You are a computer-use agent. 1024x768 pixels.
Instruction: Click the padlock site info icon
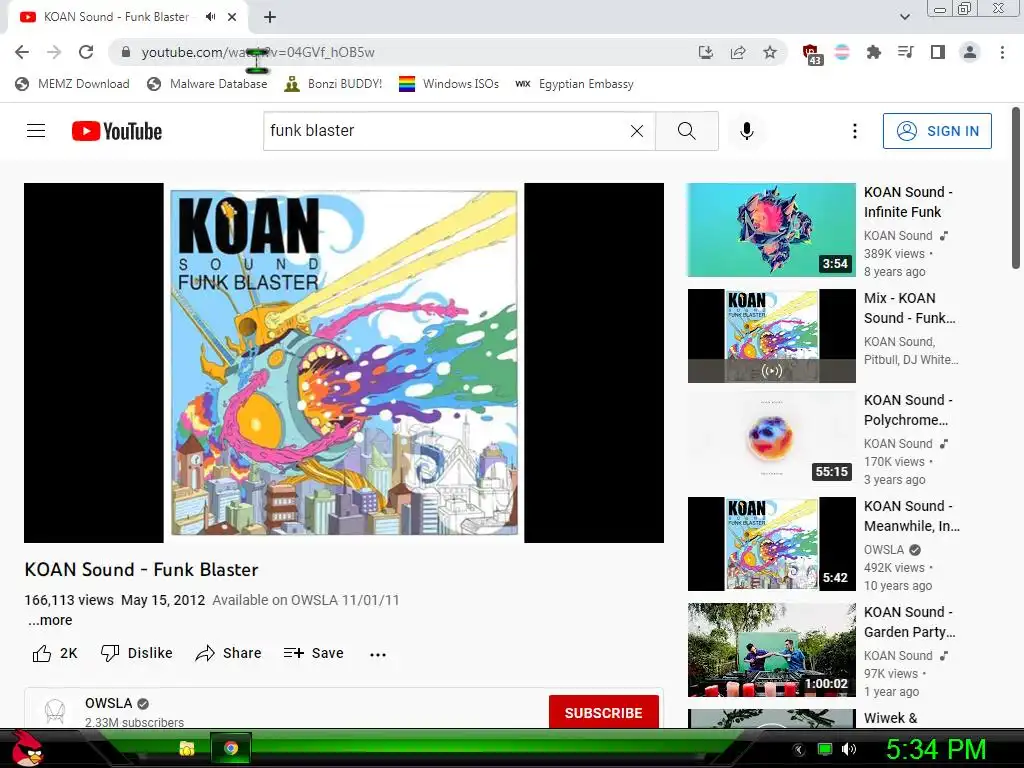[x=126, y=52]
